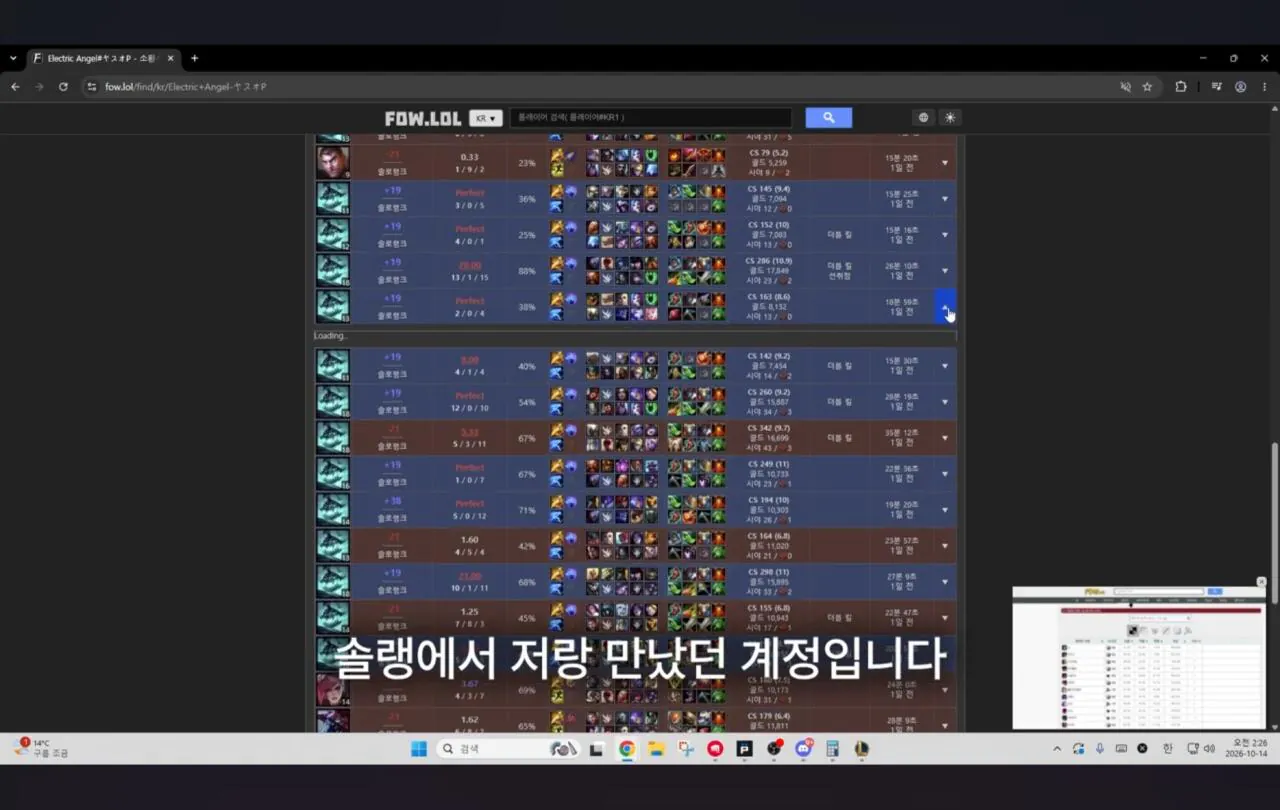
Task: Reload the page in browser
Action: [x=63, y=87]
